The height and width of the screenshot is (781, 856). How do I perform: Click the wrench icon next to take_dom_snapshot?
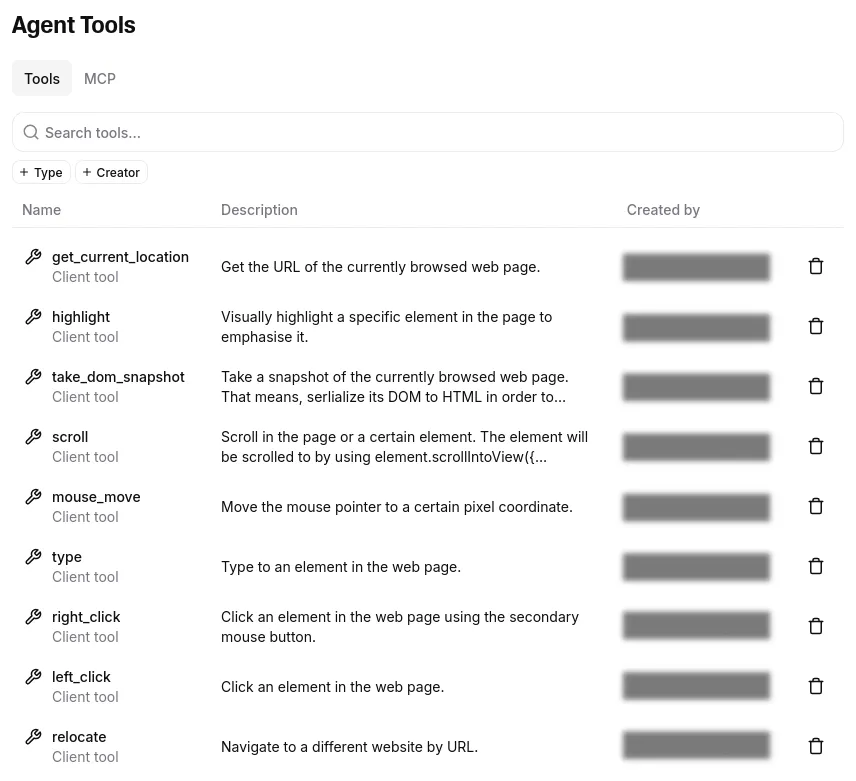point(33,377)
